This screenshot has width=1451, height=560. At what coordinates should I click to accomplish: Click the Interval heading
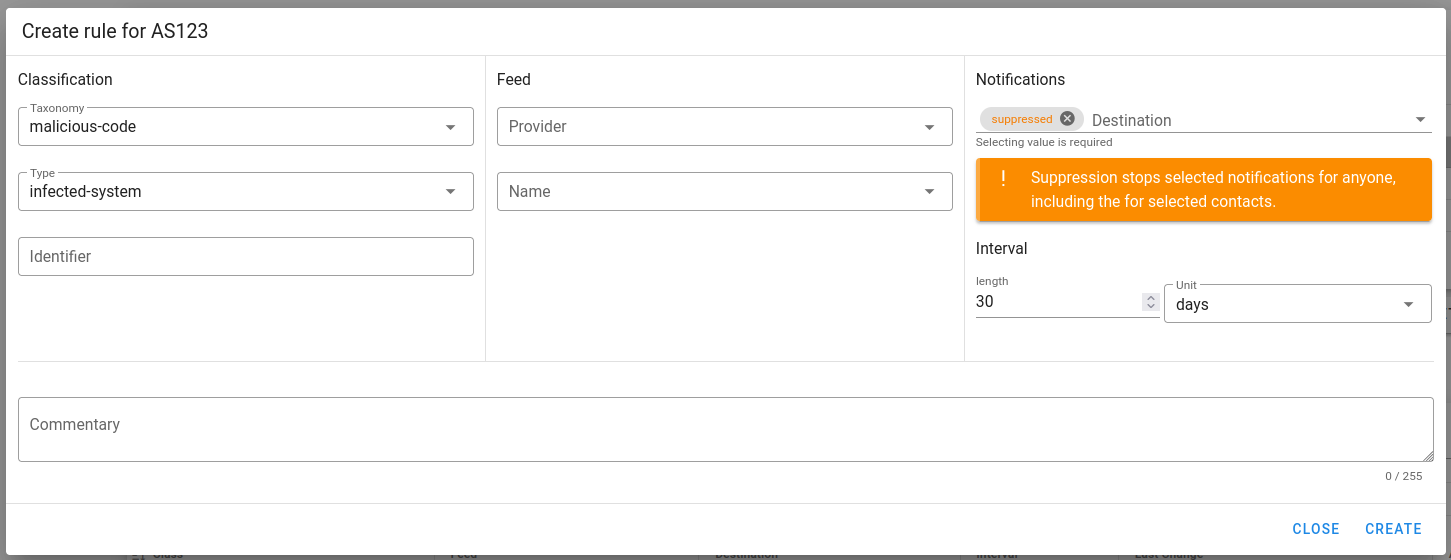pos(1002,249)
